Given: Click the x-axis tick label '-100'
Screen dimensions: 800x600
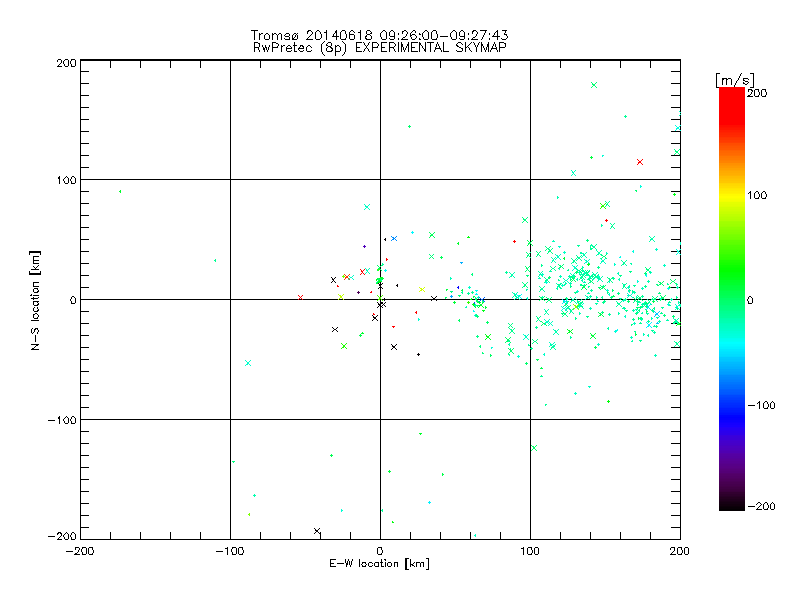Looking at the screenshot, I should tap(230, 551).
